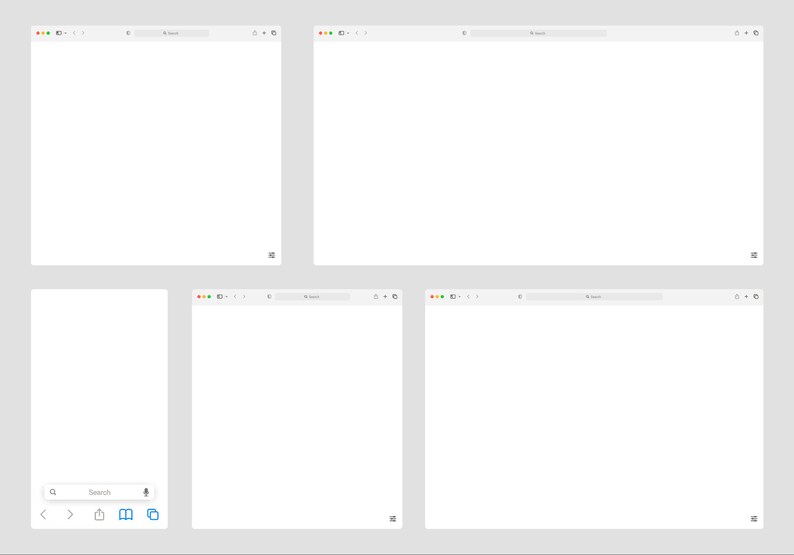Click forward arrow in bottom-middle browser window

(244, 297)
